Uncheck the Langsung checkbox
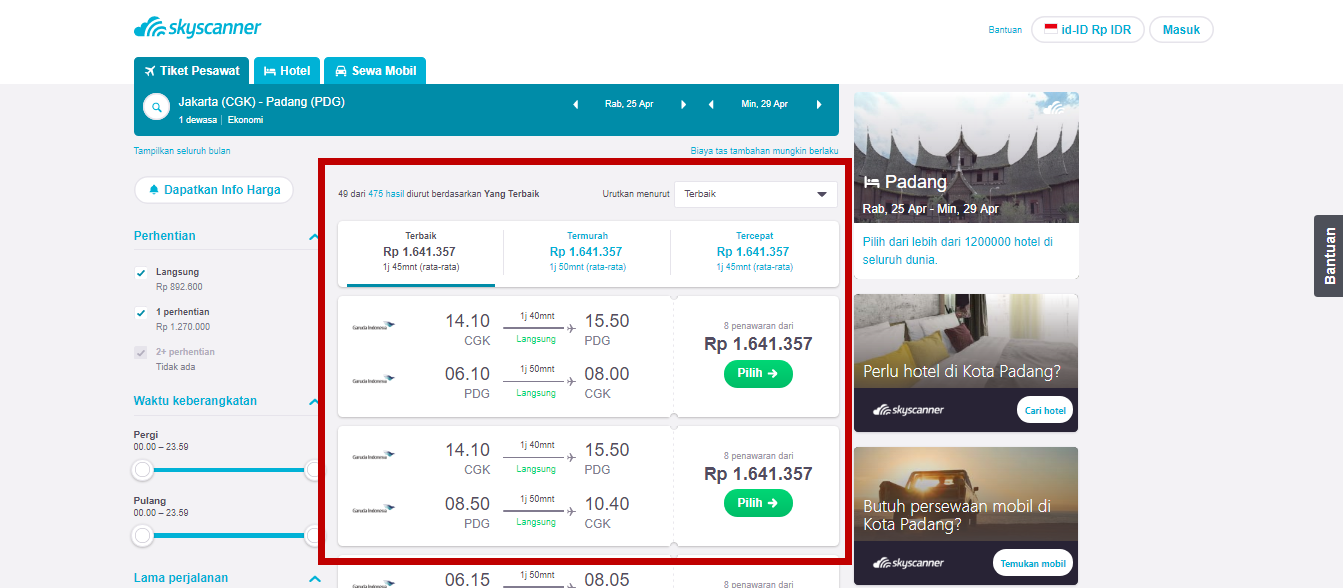This screenshot has width=1343, height=588. tap(141, 272)
